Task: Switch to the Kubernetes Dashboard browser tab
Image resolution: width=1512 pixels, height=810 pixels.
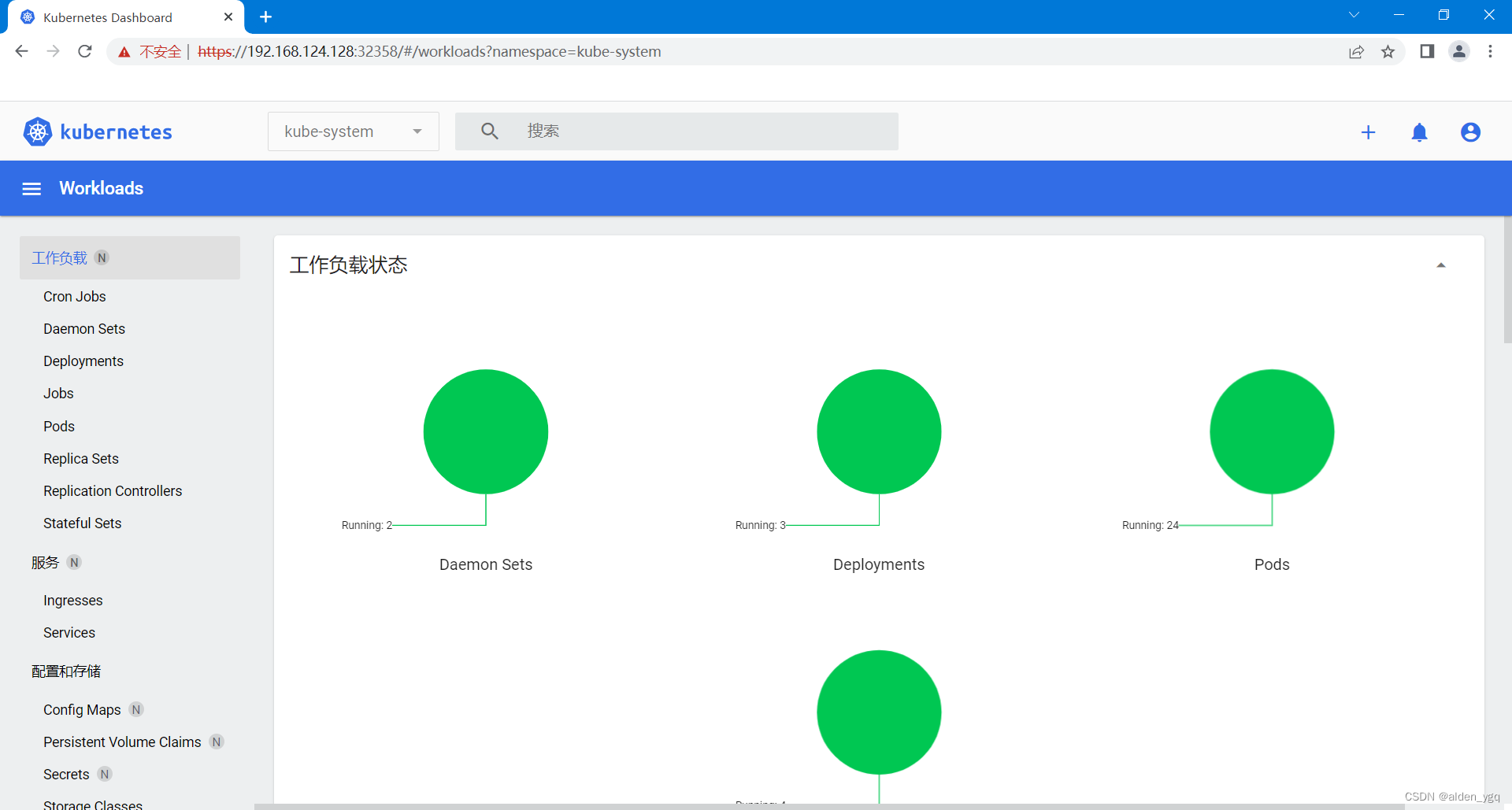Action: (108, 17)
